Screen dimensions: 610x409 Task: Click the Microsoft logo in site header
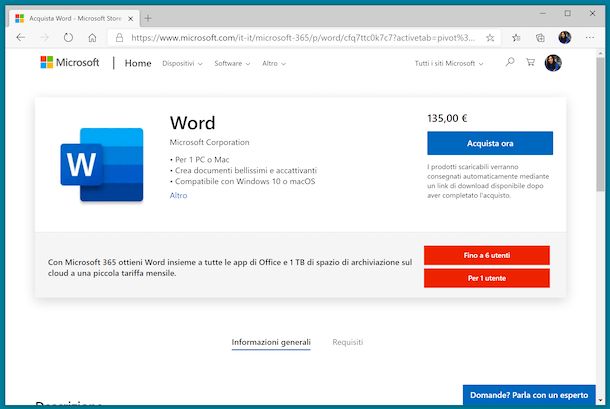coord(70,62)
